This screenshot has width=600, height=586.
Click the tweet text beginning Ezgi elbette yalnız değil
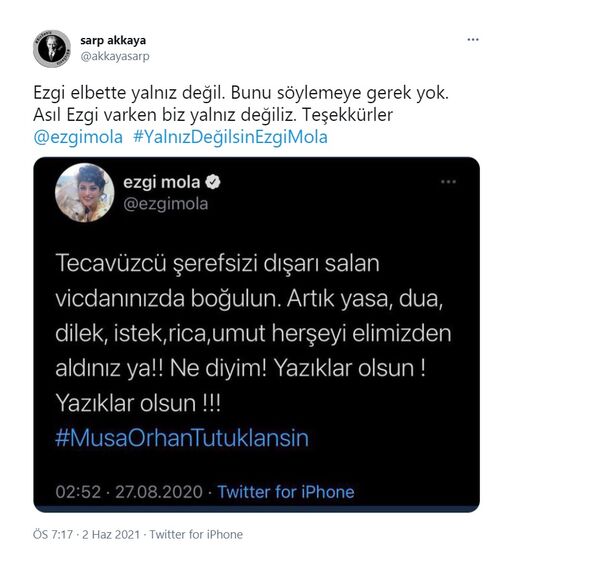click(241, 104)
